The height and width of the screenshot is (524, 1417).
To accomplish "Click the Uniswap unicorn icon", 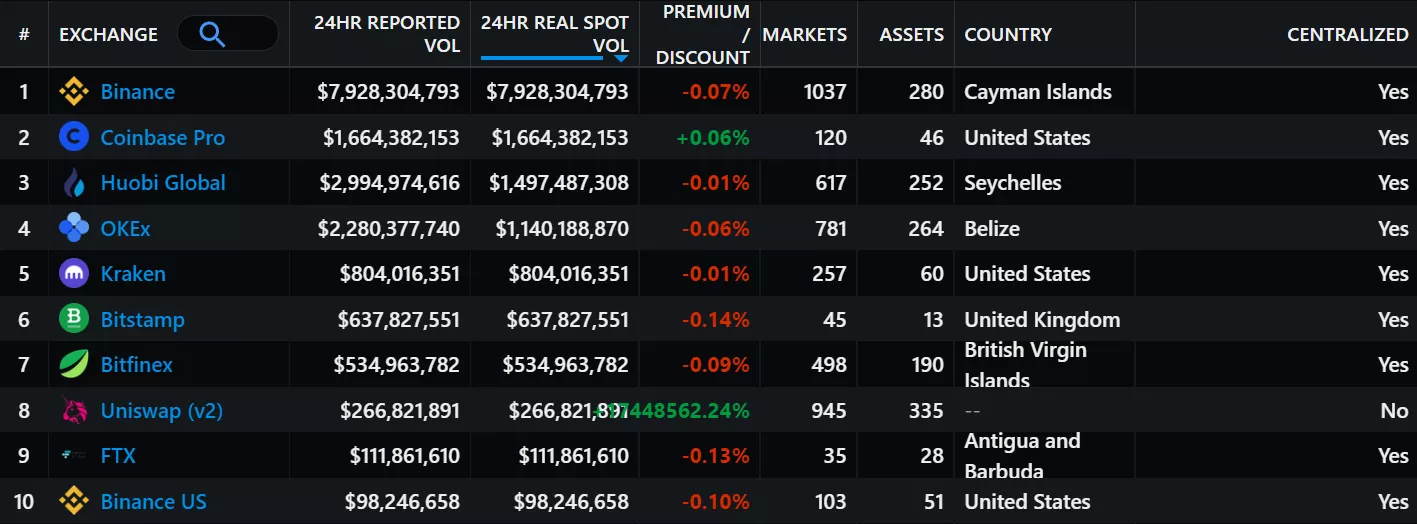I will point(74,410).
